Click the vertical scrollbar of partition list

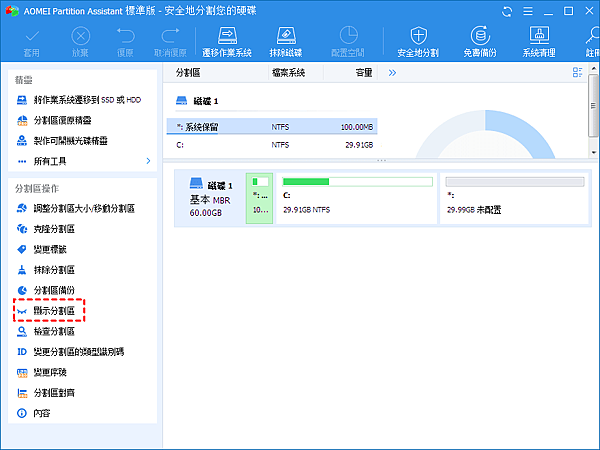tap(593, 105)
